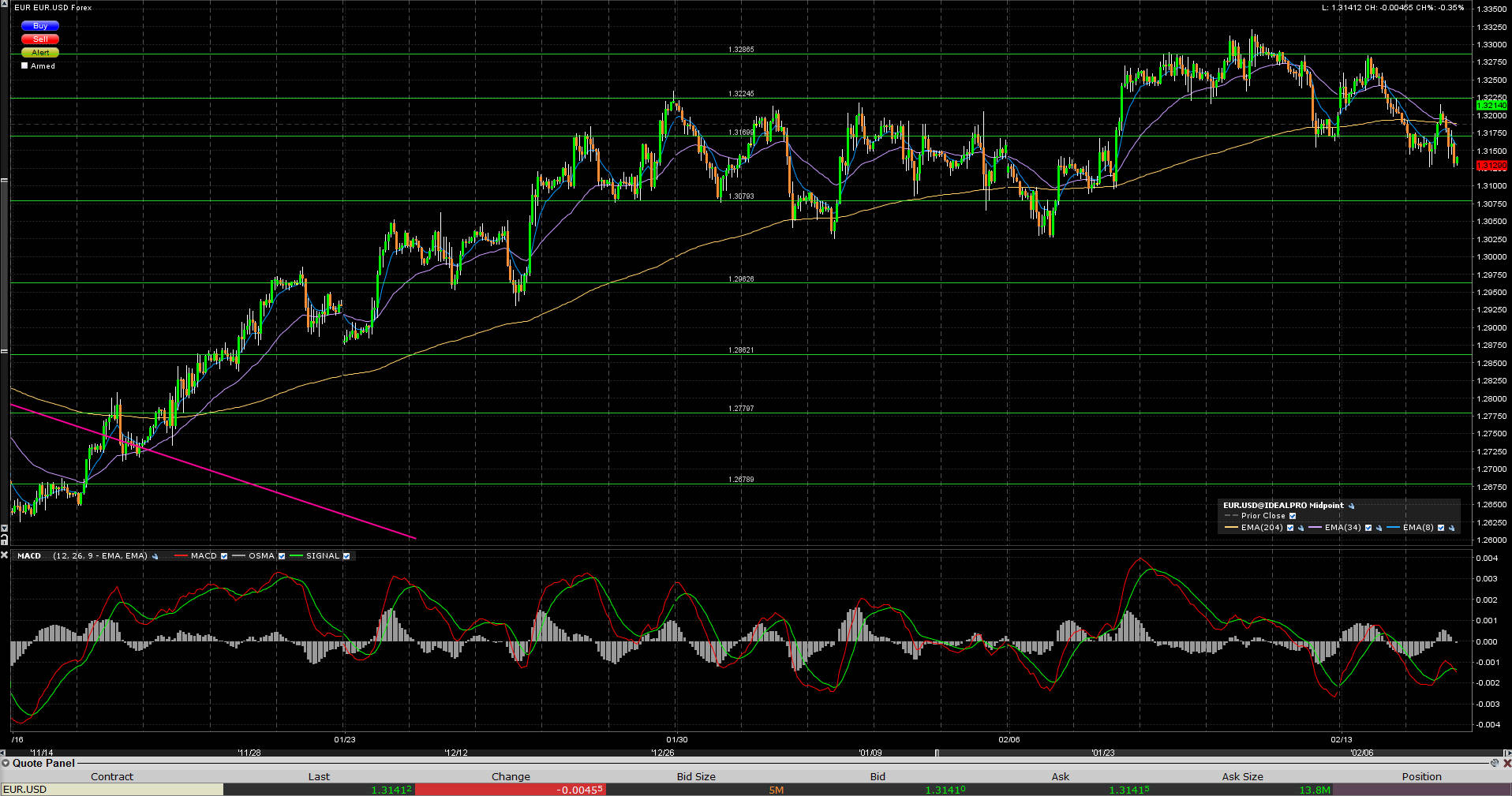
Task: Open wrench settings for EMA(34)
Action: 1379,528
